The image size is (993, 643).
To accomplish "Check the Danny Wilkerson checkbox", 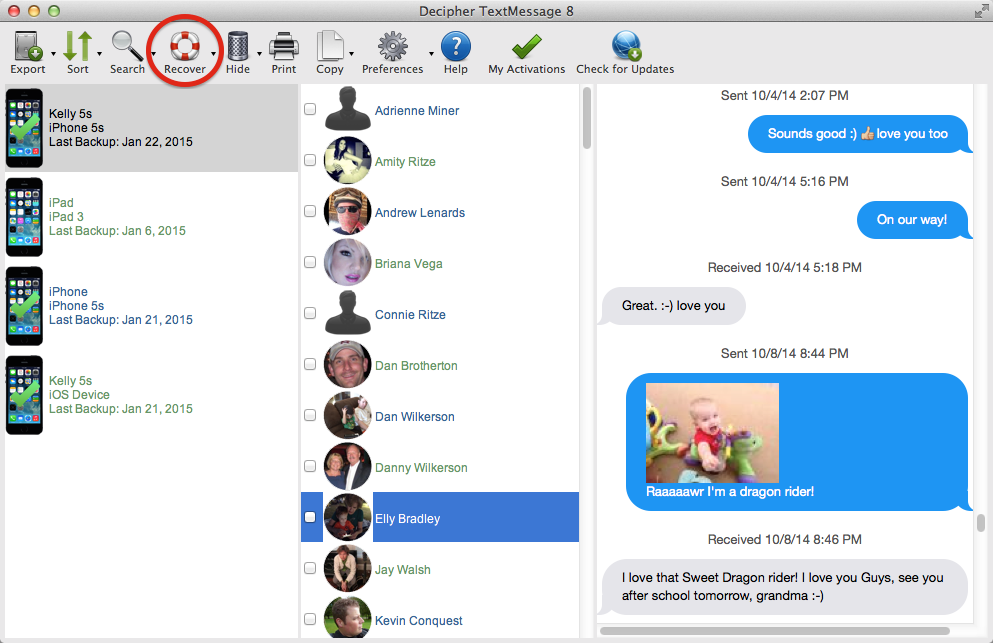I will coord(310,466).
